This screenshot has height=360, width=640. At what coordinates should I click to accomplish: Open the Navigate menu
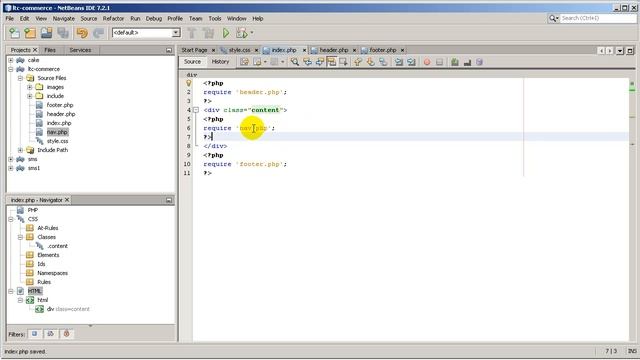coord(64,18)
